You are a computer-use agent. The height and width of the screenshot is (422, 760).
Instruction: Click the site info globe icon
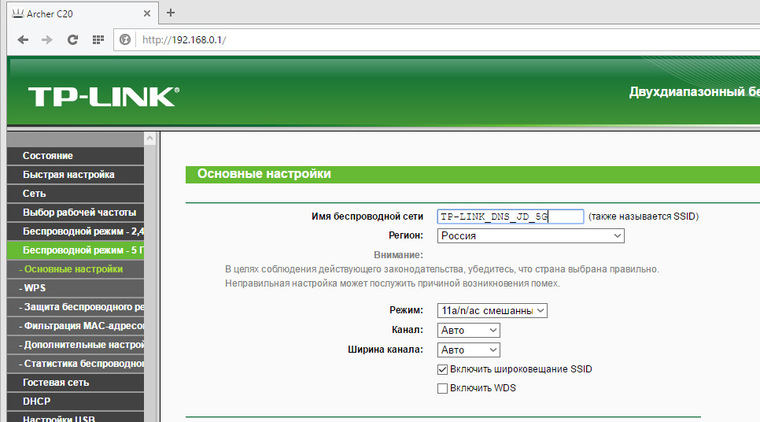125,39
